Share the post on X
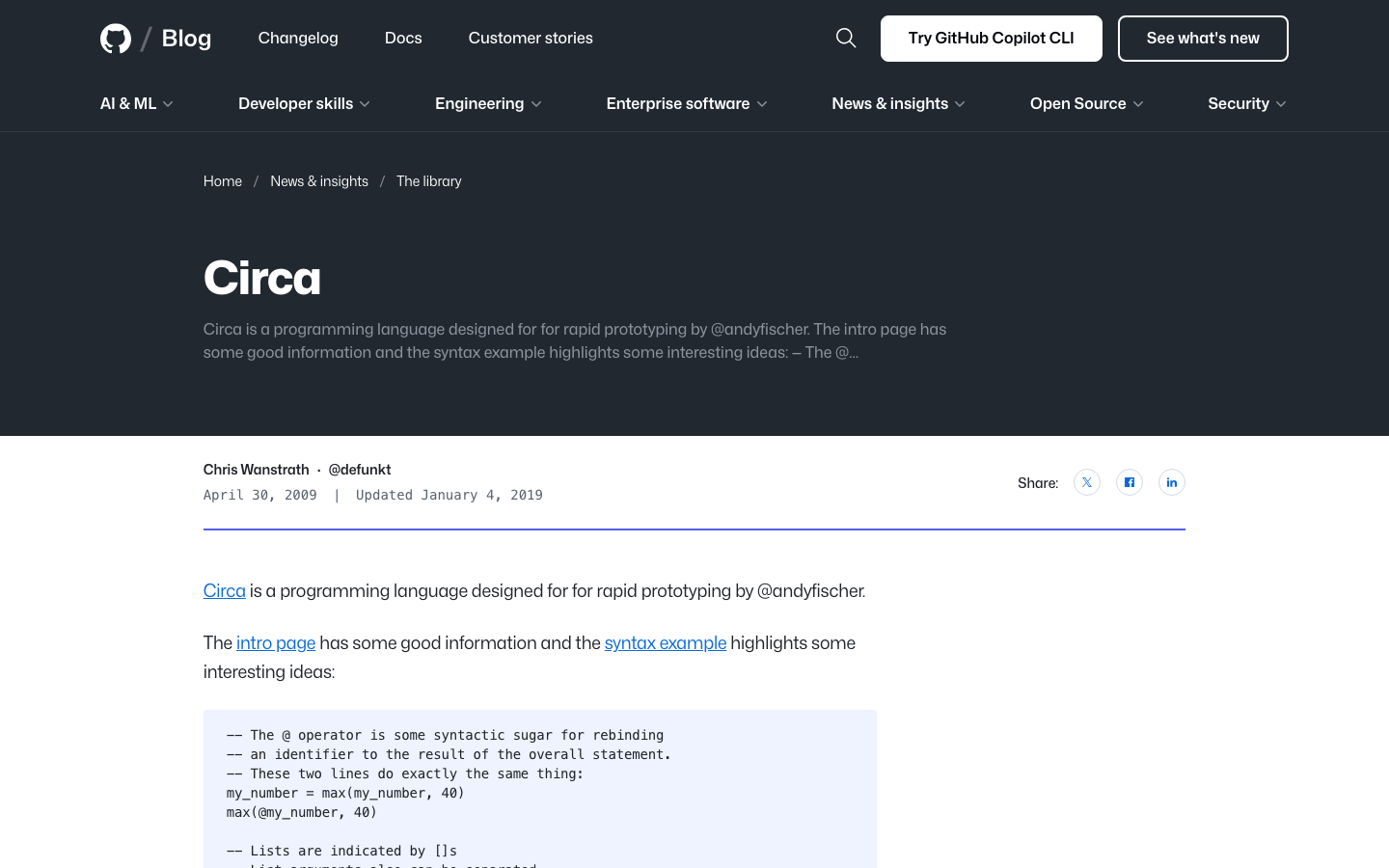 point(1087,482)
